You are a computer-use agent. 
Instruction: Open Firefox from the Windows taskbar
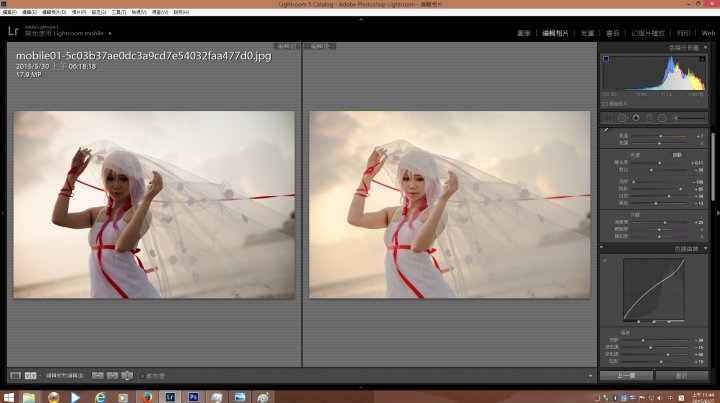[146, 397]
